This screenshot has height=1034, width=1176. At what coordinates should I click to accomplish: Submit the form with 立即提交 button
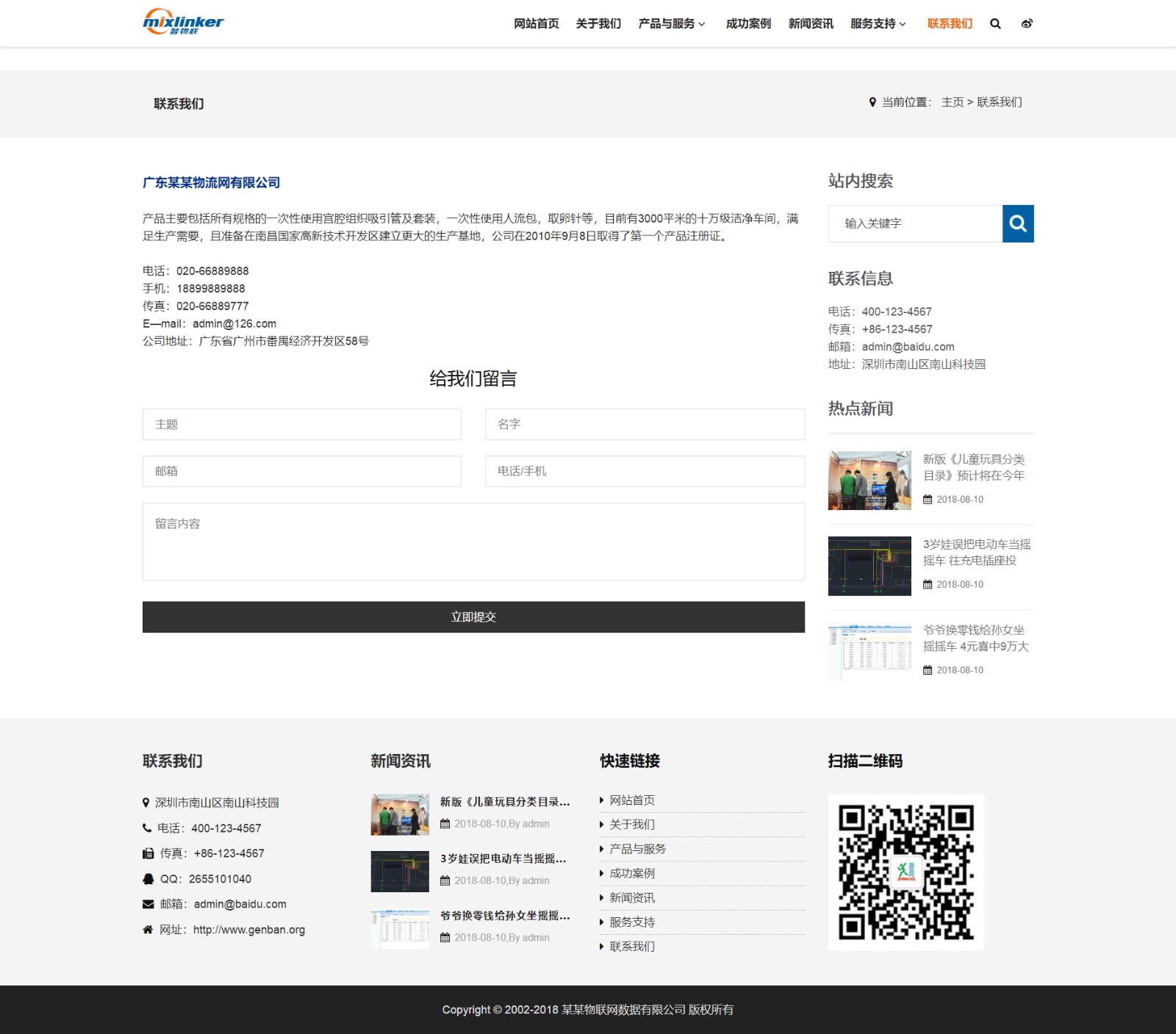[x=473, y=617]
